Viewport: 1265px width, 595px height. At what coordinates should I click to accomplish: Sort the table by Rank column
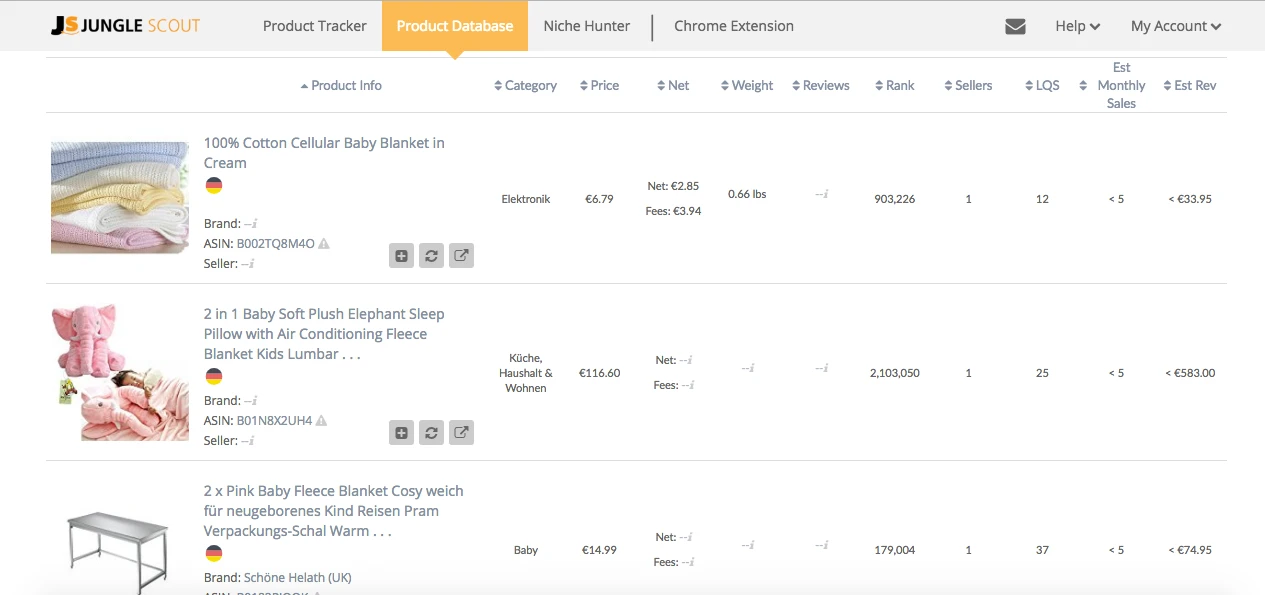click(x=894, y=85)
